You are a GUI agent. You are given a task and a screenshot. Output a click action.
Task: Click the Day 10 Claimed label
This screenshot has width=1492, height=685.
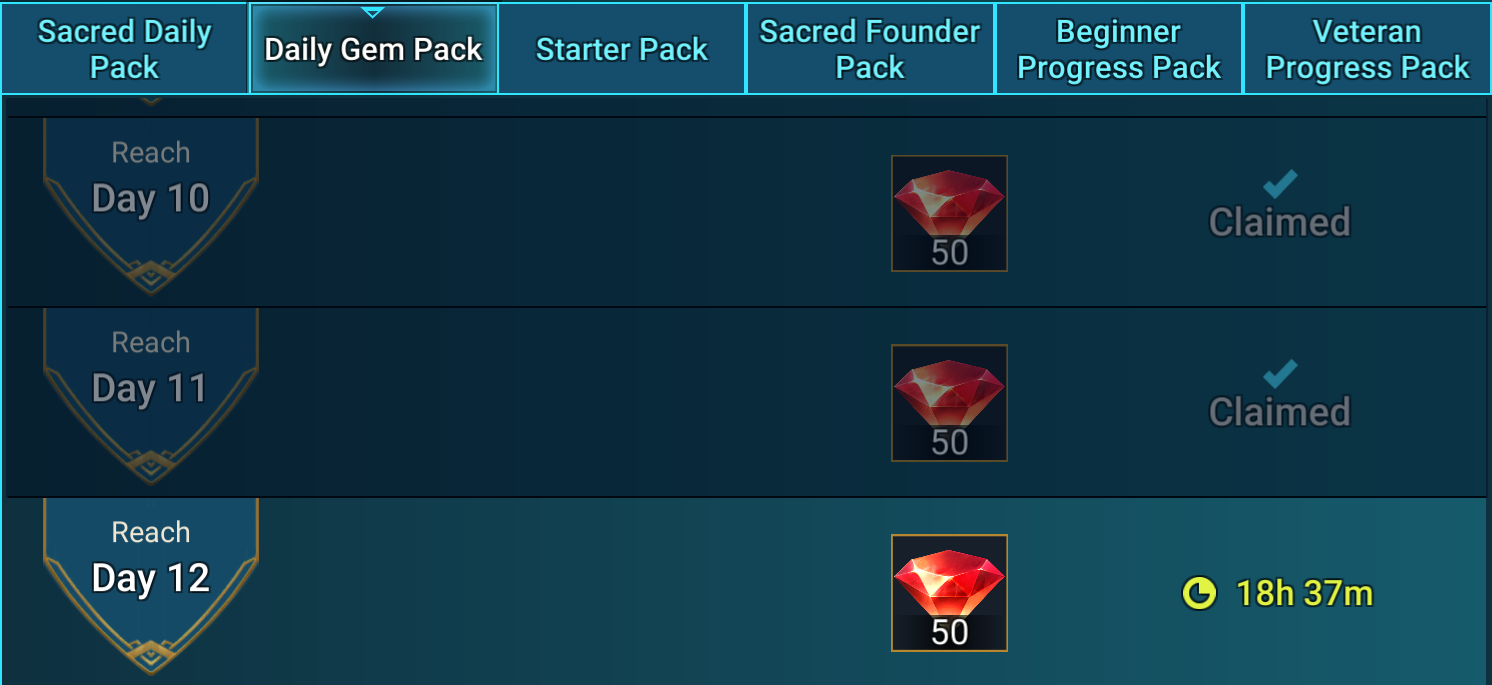pyautogui.click(x=1280, y=222)
